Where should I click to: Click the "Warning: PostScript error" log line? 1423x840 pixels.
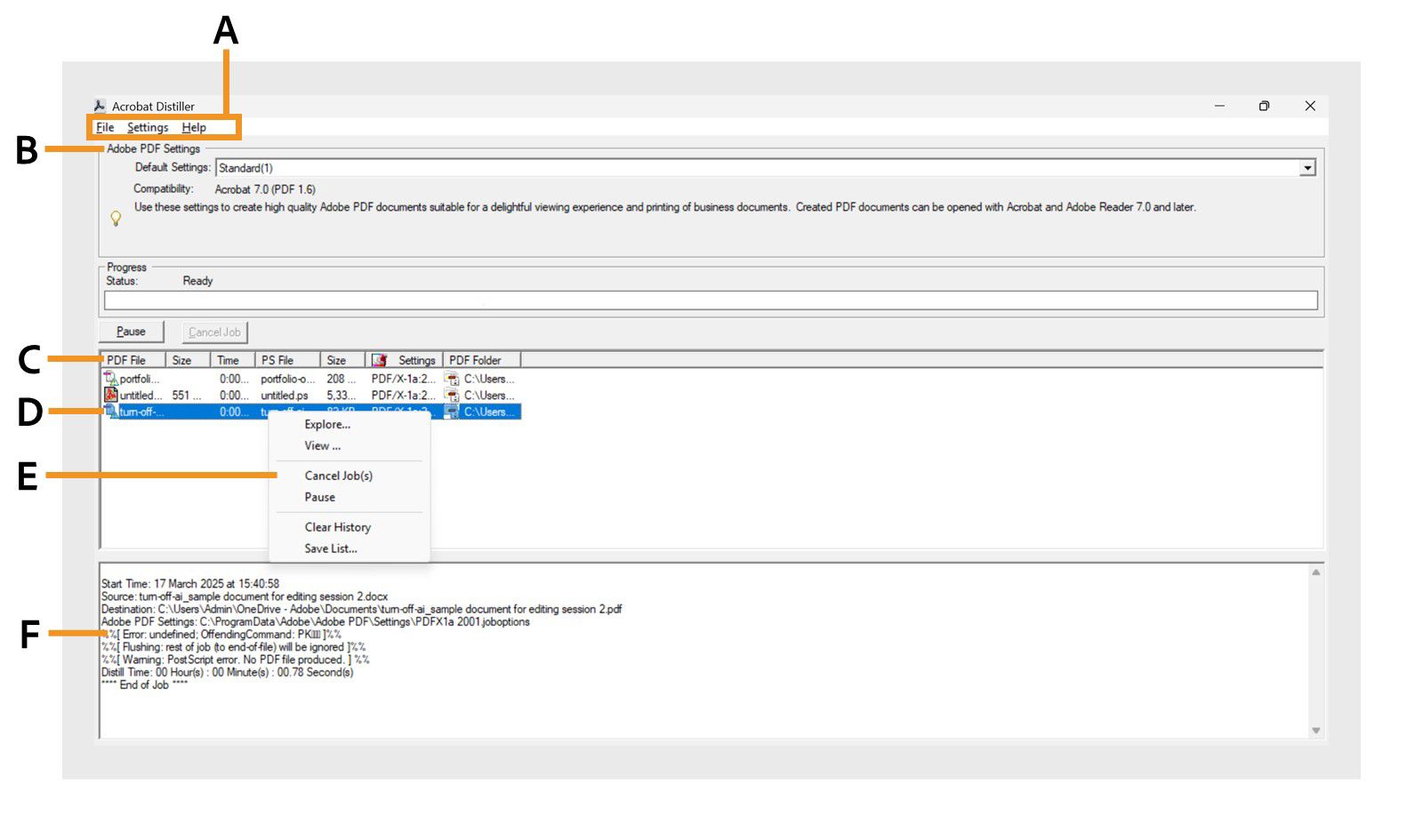[235, 660]
